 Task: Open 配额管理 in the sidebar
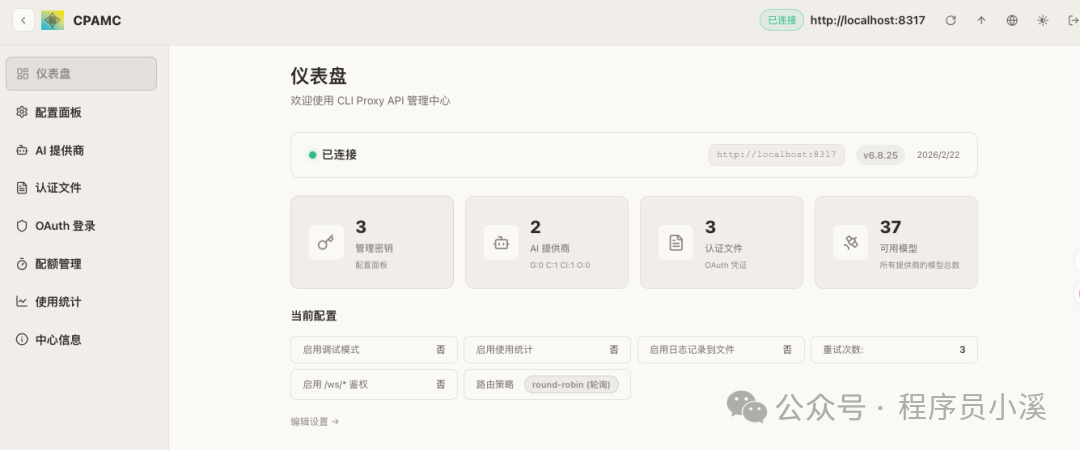81,264
